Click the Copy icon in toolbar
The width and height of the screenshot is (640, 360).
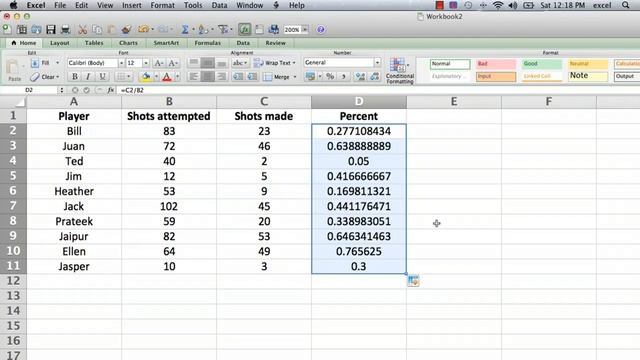(97, 29)
